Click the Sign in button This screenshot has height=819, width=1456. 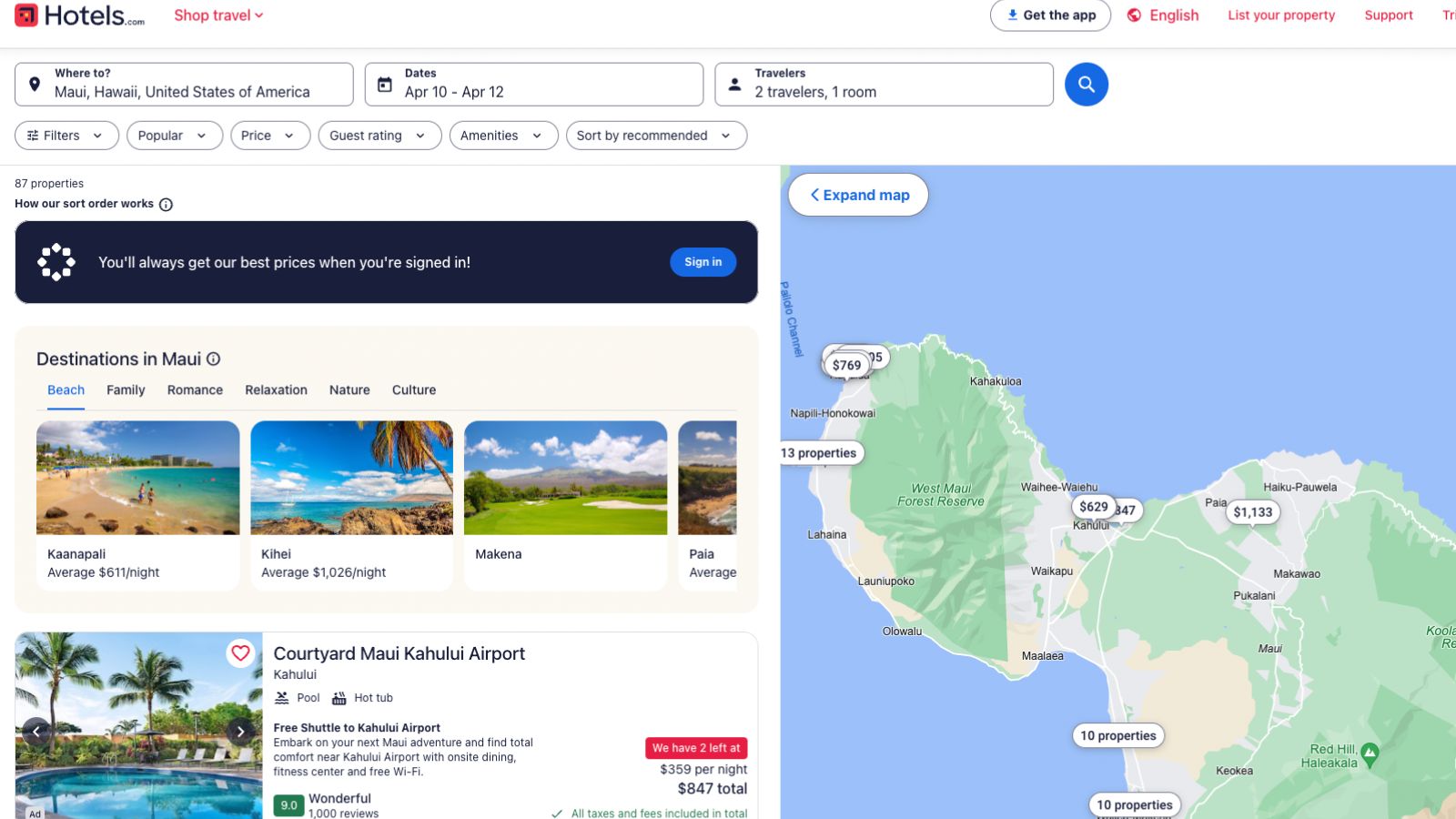[703, 261]
